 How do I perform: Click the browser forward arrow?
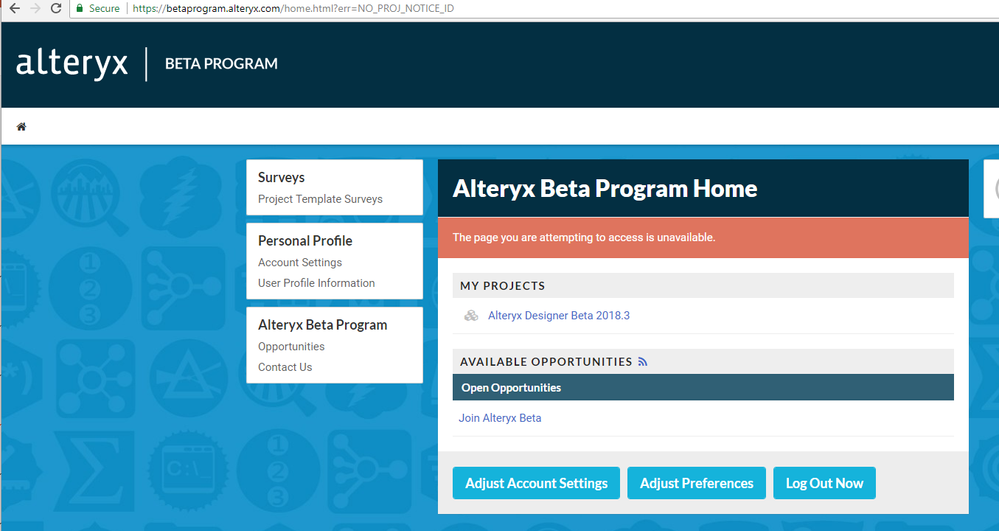35,8
